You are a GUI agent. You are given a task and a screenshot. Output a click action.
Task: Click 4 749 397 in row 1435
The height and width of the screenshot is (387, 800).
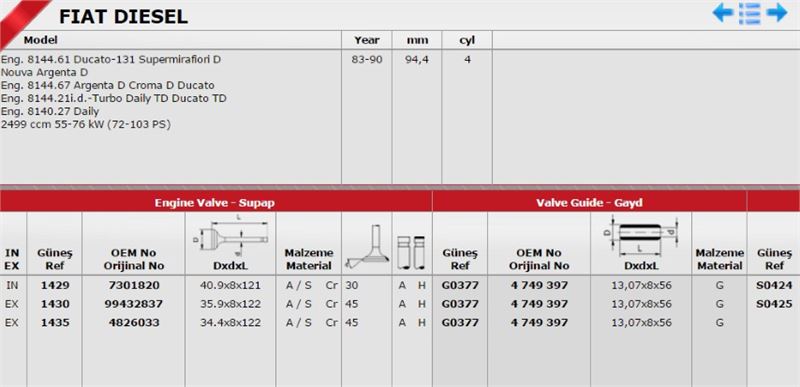click(539, 322)
